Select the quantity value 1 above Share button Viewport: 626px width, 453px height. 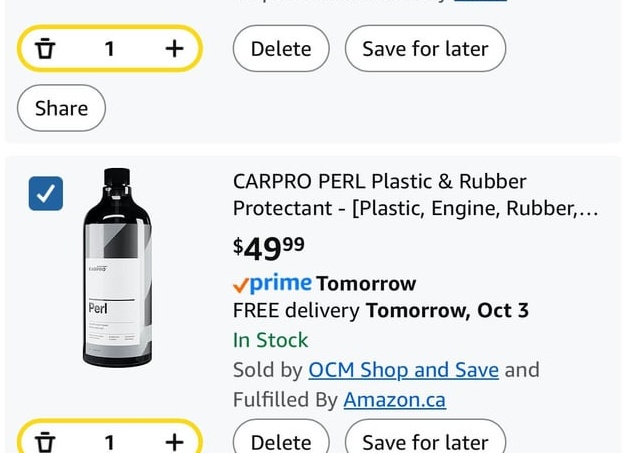(110, 49)
